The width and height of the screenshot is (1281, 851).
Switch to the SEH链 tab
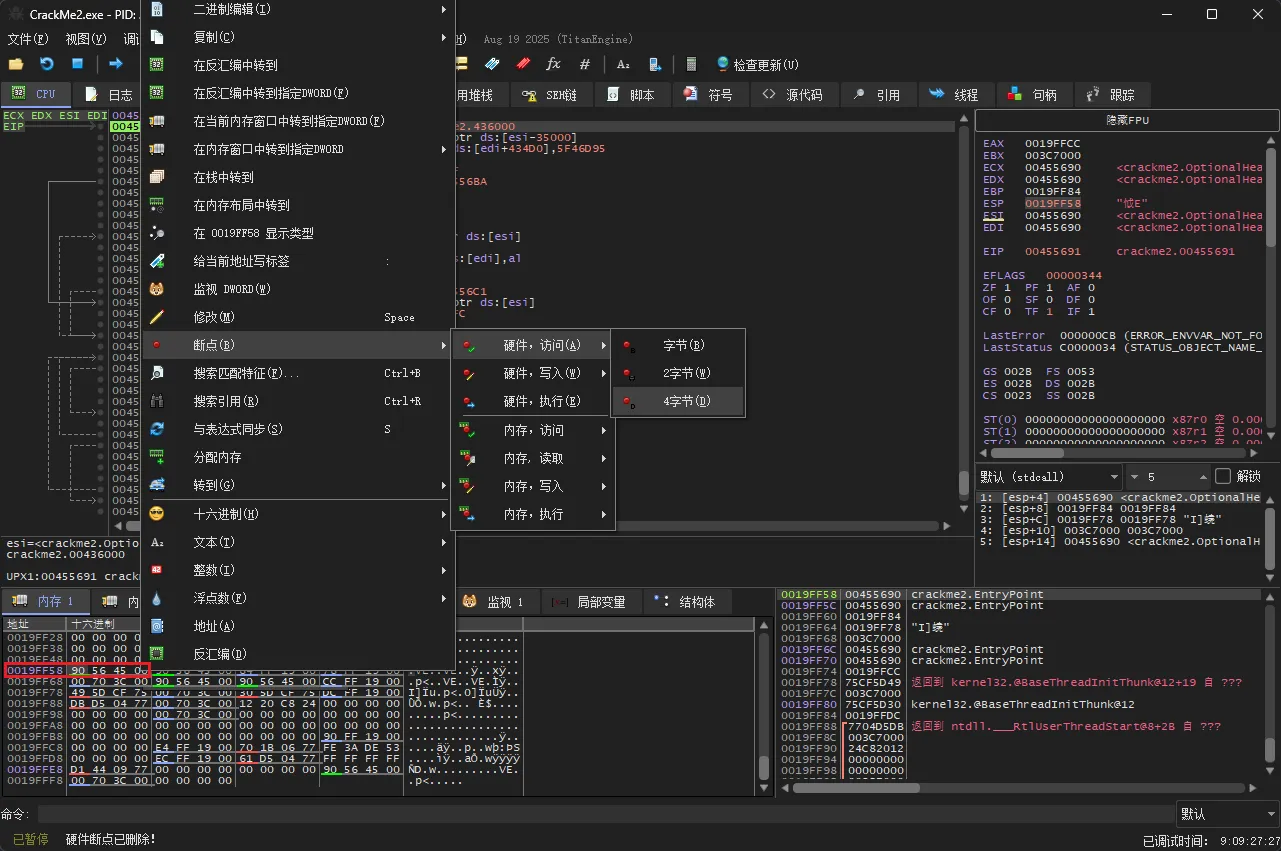(551, 95)
